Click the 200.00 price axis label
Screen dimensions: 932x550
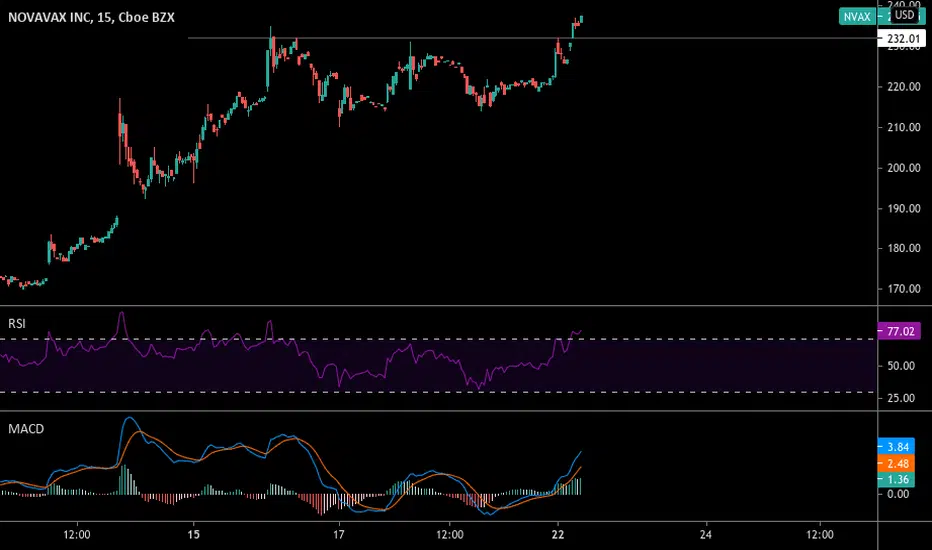[903, 168]
